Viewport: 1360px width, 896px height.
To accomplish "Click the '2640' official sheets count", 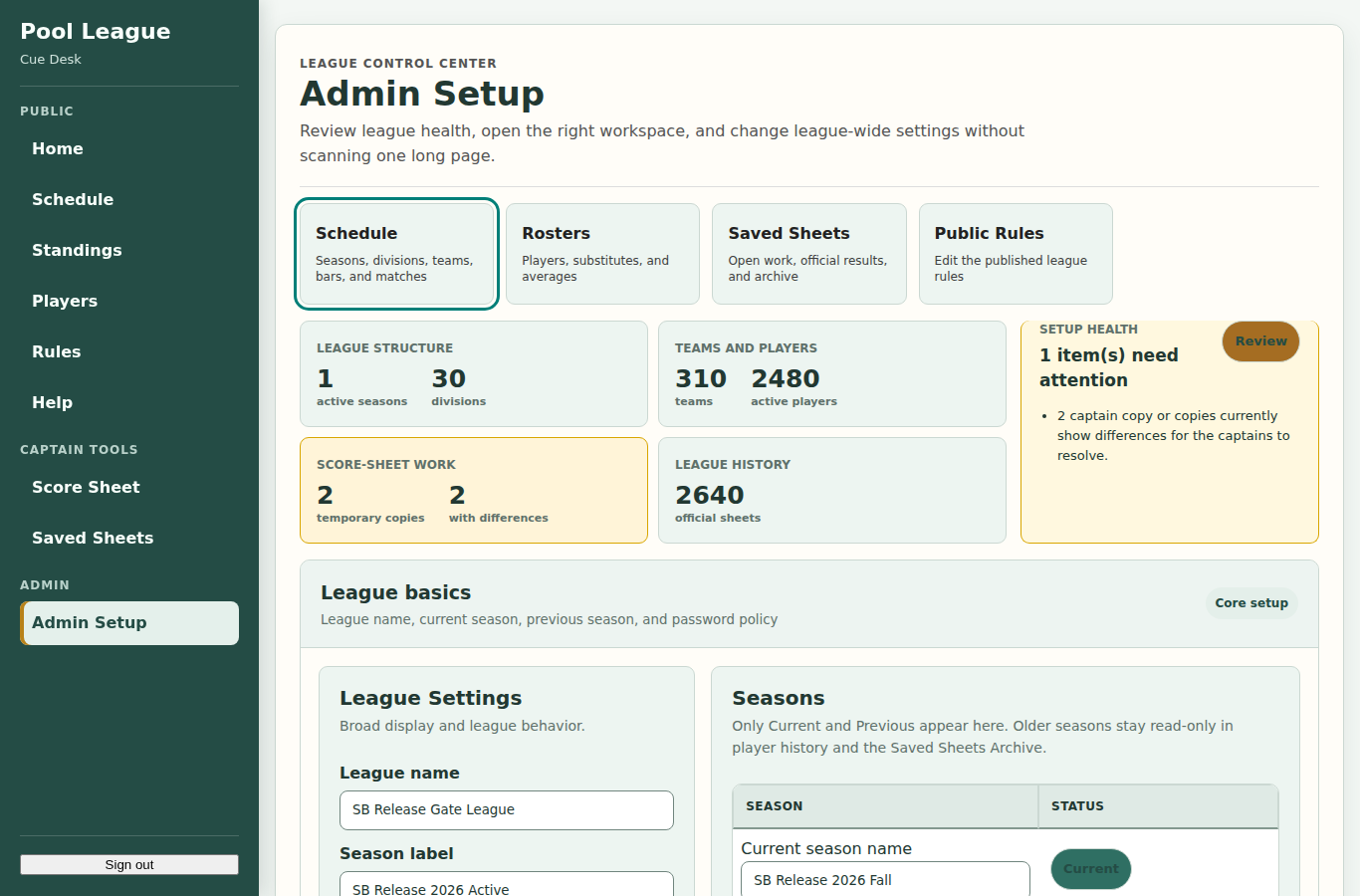I will 710,495.
